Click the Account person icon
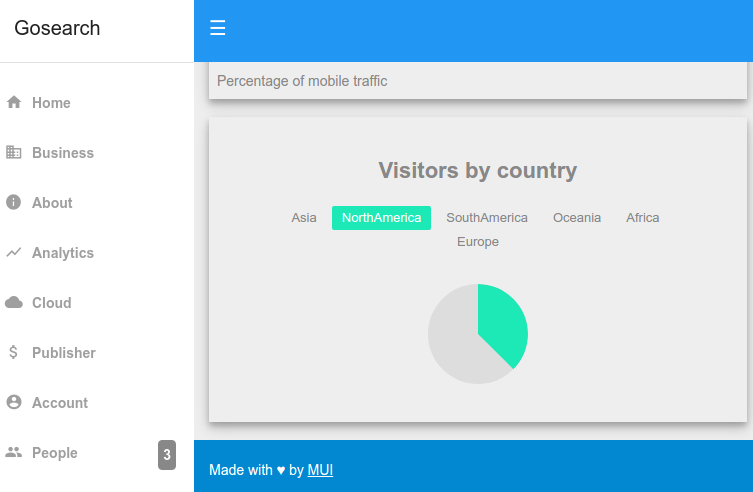 point(13,402)
